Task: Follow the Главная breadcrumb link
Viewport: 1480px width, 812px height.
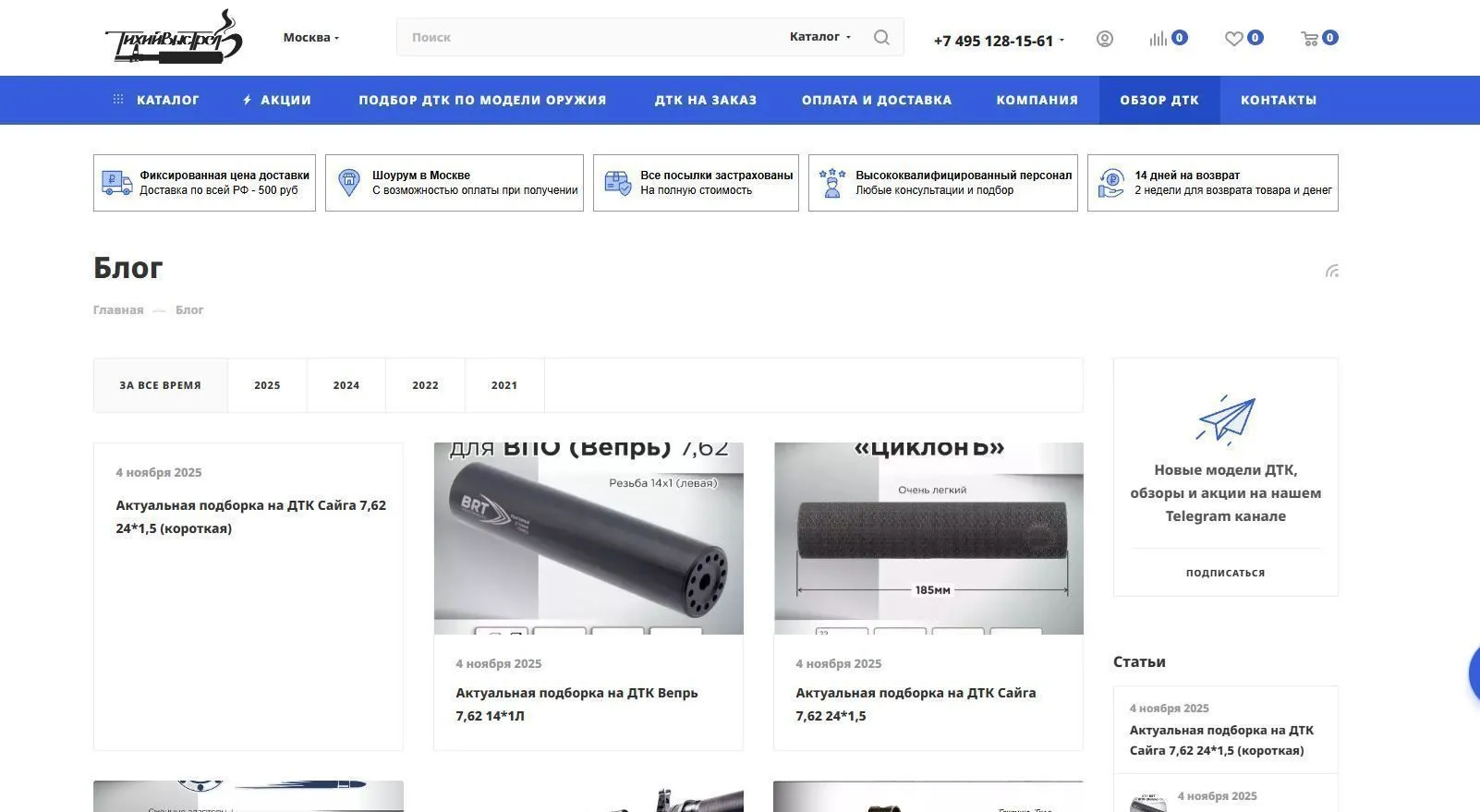Action: coord(118,310)
